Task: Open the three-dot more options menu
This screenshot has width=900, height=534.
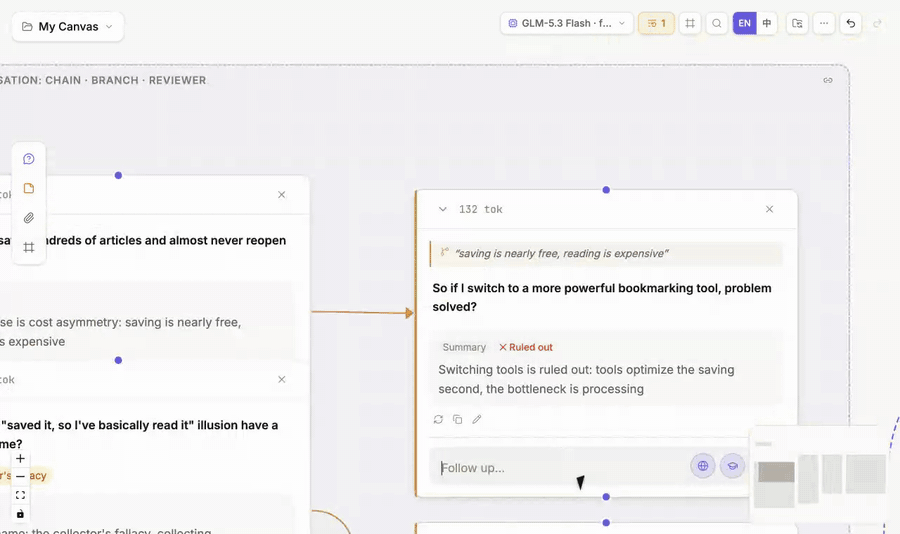Action: pos(824,24)
